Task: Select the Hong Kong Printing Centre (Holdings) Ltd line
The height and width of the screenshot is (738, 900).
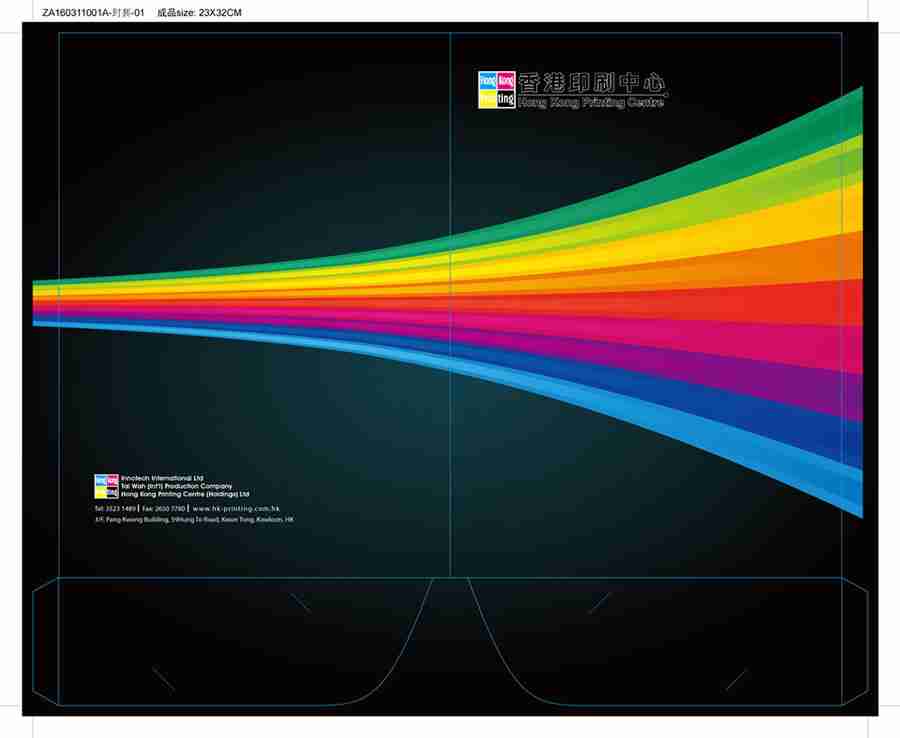Action: [184, 494]
